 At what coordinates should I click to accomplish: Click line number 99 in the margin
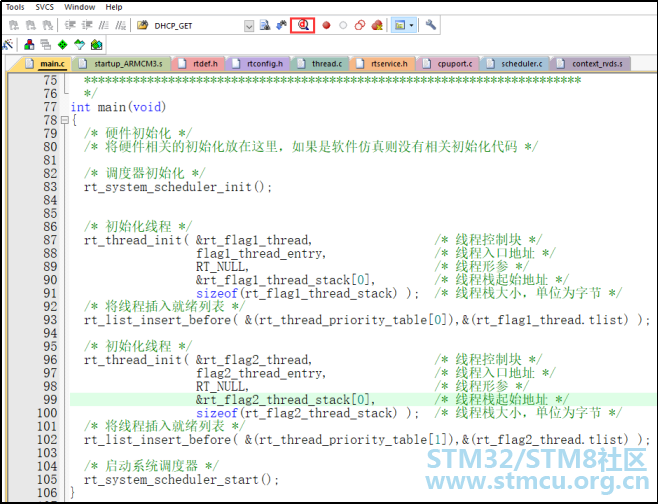(50, 400)
